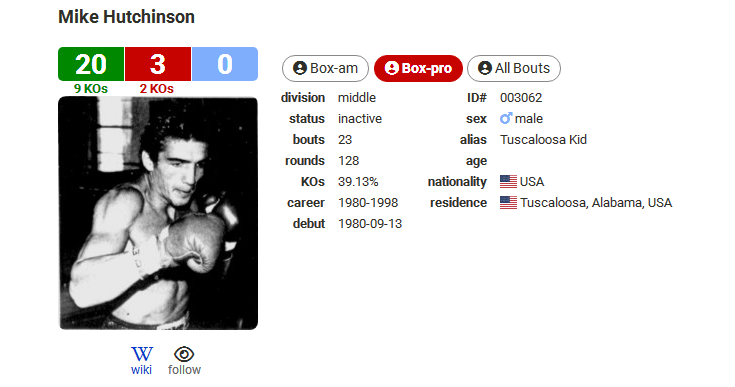Click the person icon in Box-pro
Screen dimensions: 735x387
[391, 68]
